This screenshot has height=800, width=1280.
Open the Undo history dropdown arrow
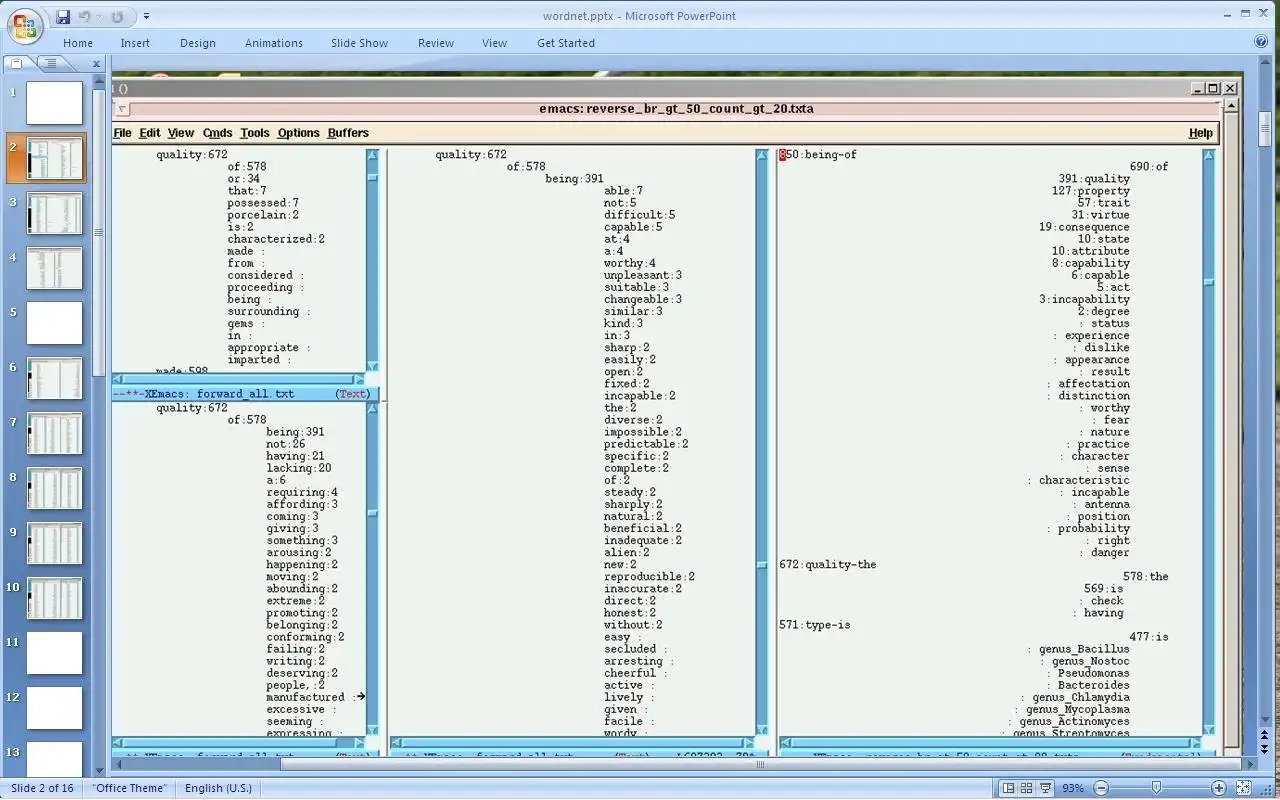click(99, 16)
